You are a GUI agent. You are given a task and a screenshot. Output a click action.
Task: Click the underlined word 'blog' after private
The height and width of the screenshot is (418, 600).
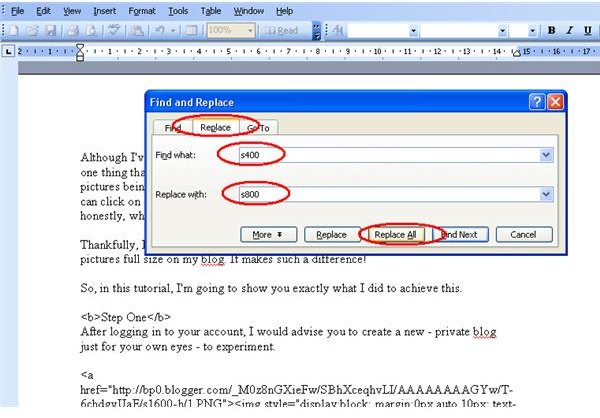tap(484, 332)
